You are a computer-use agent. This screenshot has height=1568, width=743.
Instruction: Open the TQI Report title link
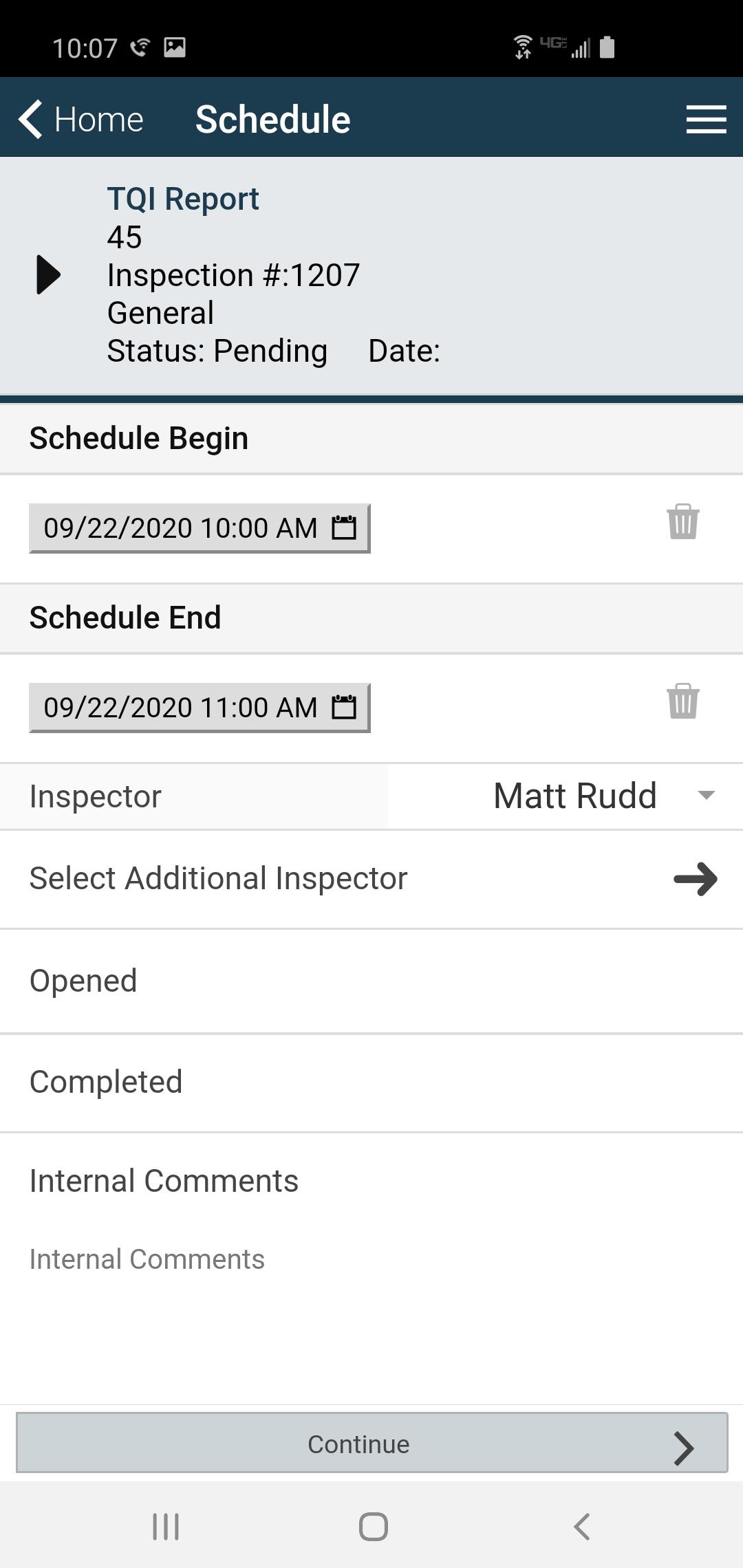click(183, 199)
